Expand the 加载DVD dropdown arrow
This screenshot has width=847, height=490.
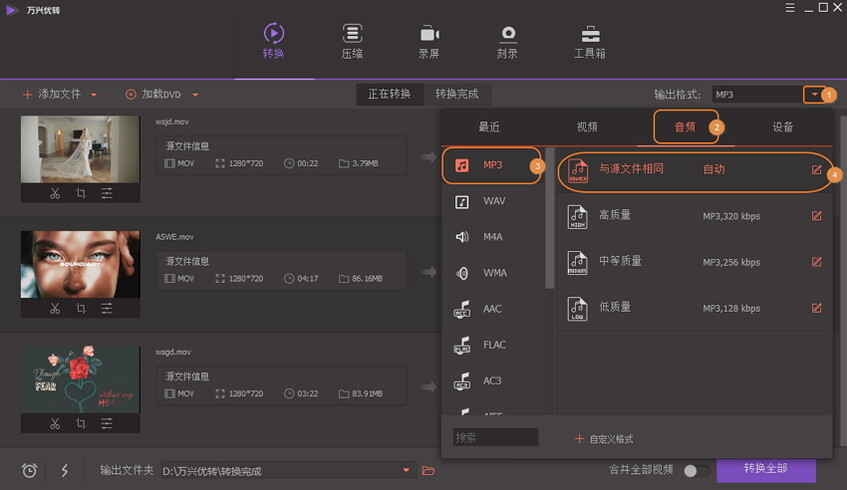(196, 95)
